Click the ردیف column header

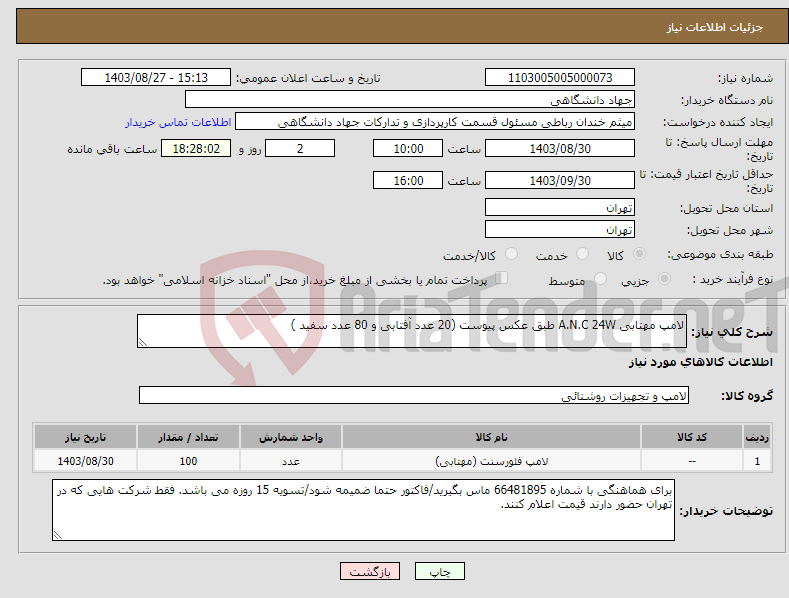tap(757, 437)
